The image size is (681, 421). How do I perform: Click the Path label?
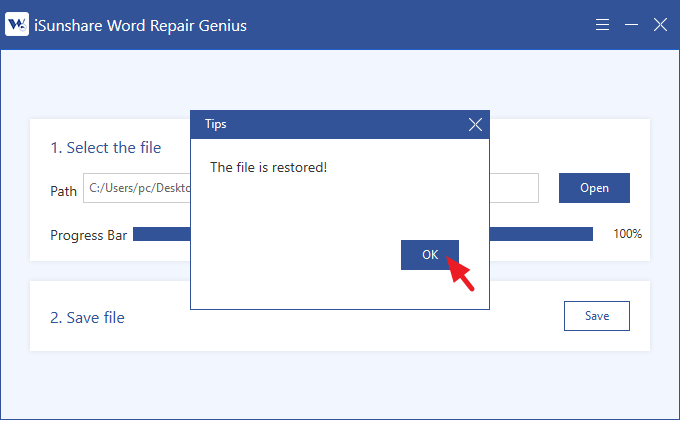(63, 191)
